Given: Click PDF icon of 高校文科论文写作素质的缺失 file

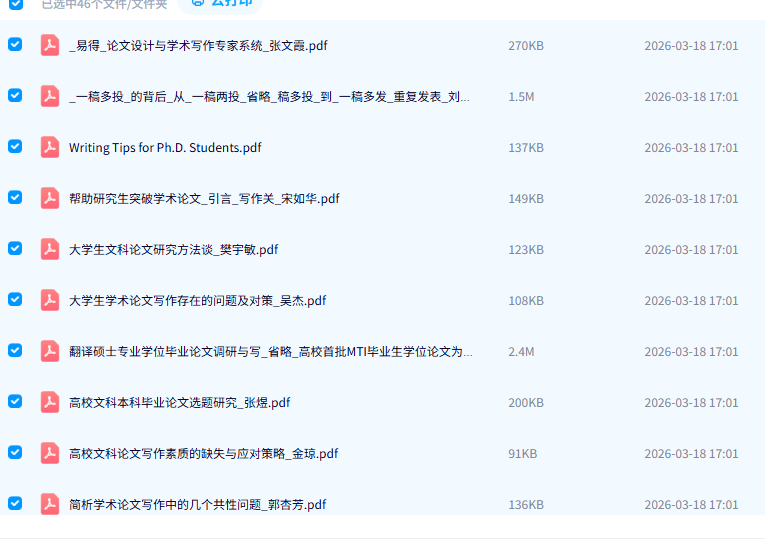Looking at the screenshot, I should 50,453.
